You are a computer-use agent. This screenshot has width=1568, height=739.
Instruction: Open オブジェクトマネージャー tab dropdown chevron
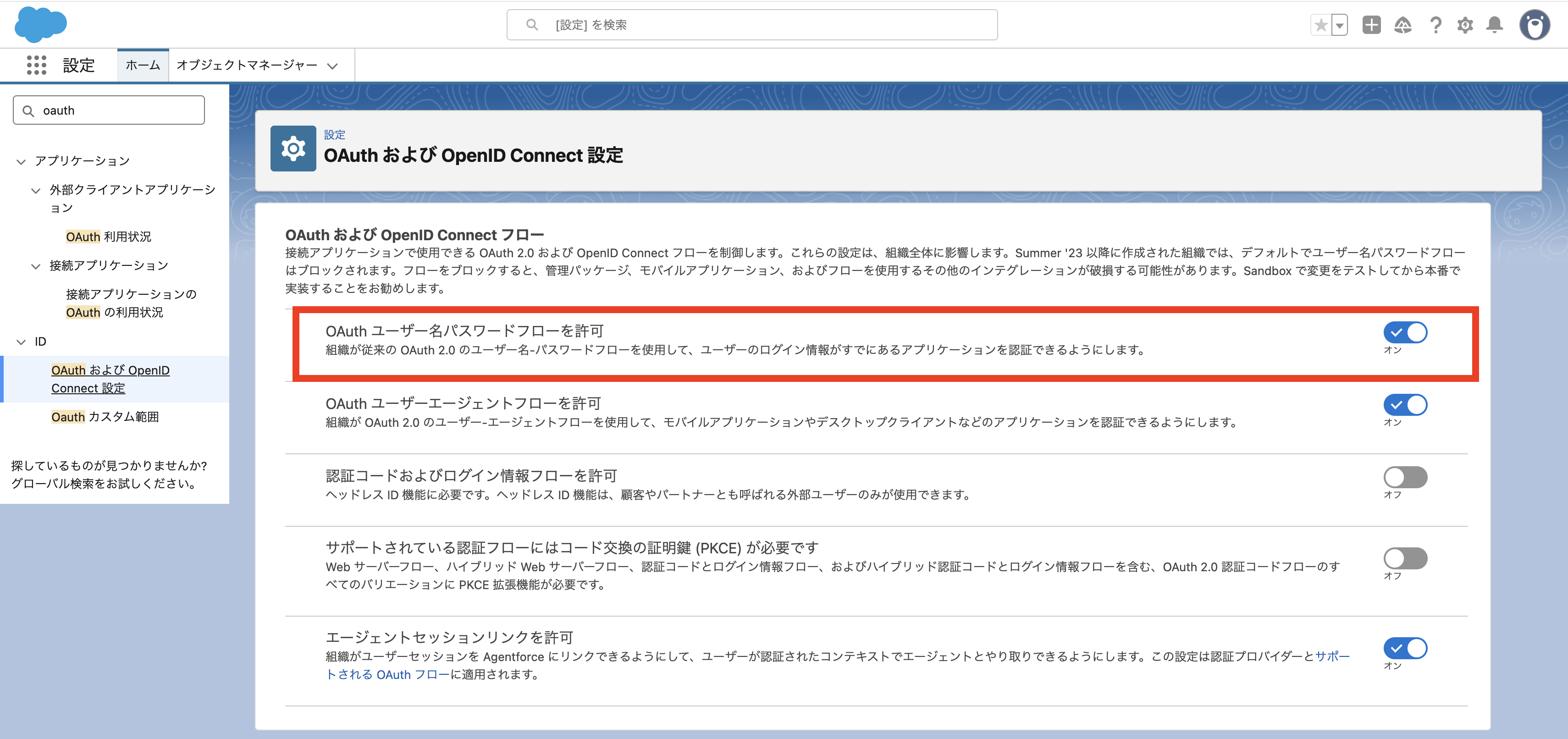coord(332,66)
